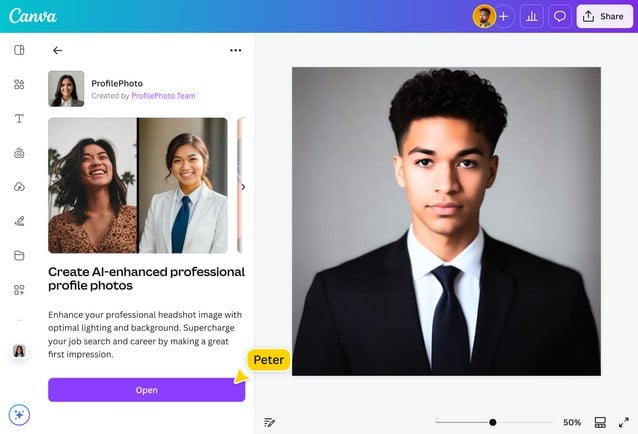Image resolution: width=638 pixels, height=434 pixels.
Task: Add a collaborator with plus icon
Action: click(x=504, y=17)
